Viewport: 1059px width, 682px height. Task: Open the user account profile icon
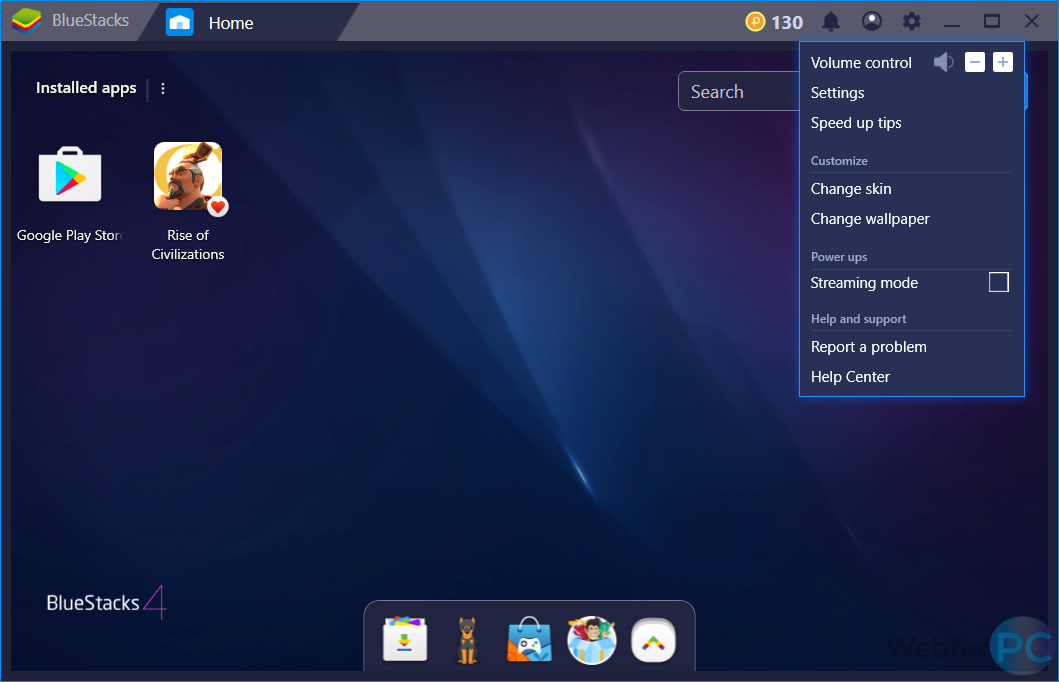[x=872, y=22]
